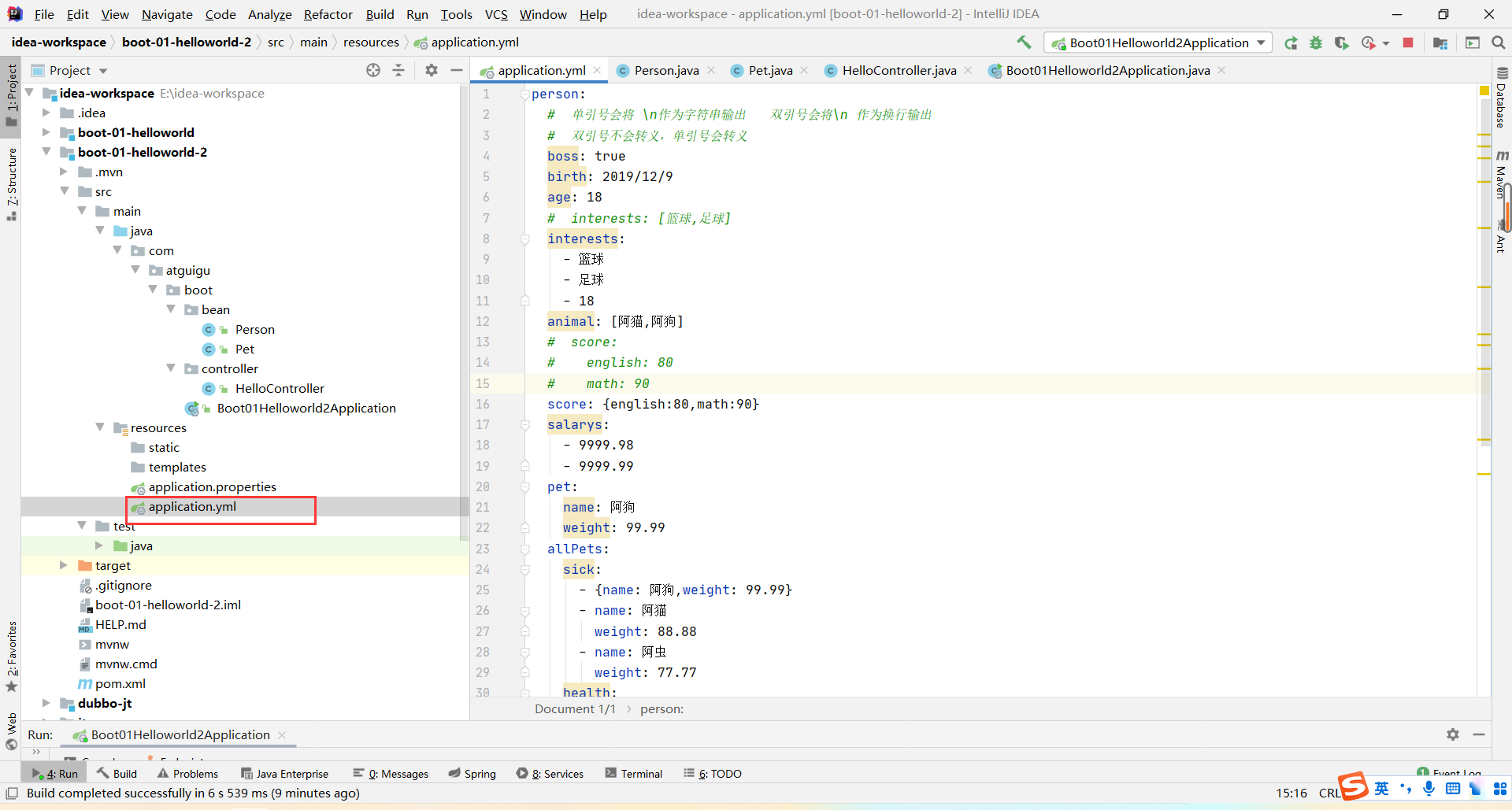Open the Project panel gear settings
Viewport: 1512px width, 810px height.
point(432,71)
